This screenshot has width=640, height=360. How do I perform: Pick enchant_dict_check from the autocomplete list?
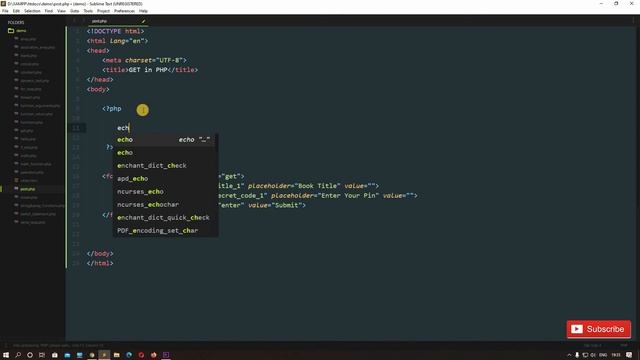tap(165, 166)
